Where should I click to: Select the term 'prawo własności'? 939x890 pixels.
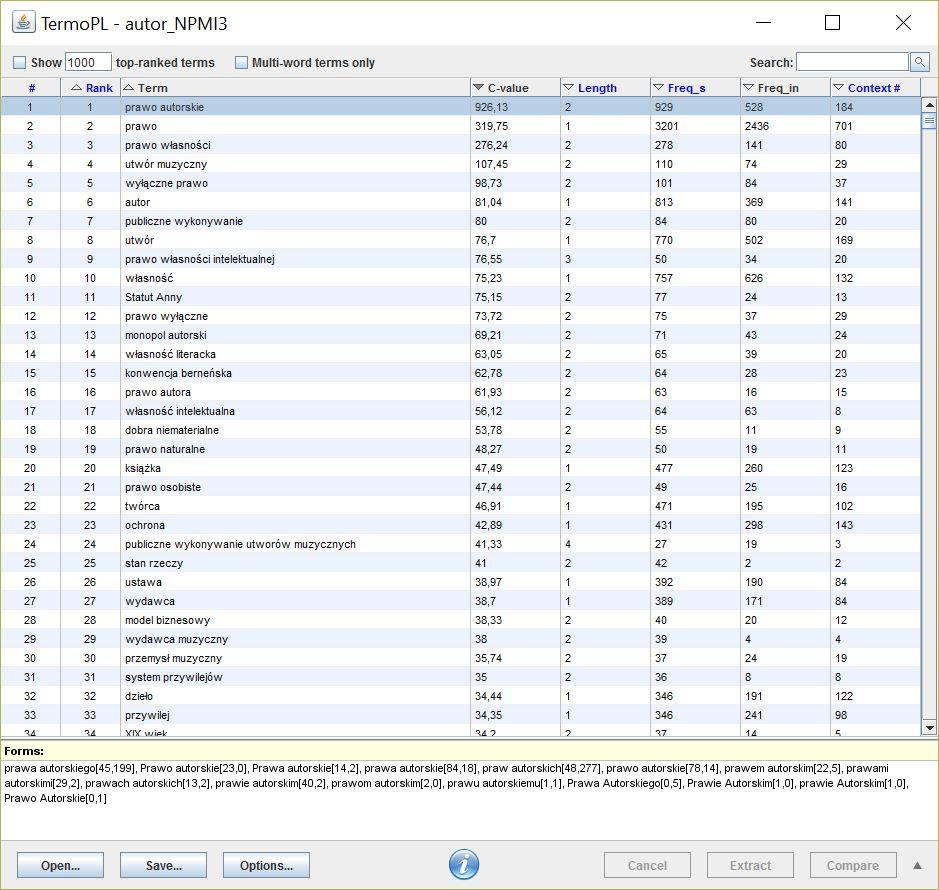(x=168, y=145)
